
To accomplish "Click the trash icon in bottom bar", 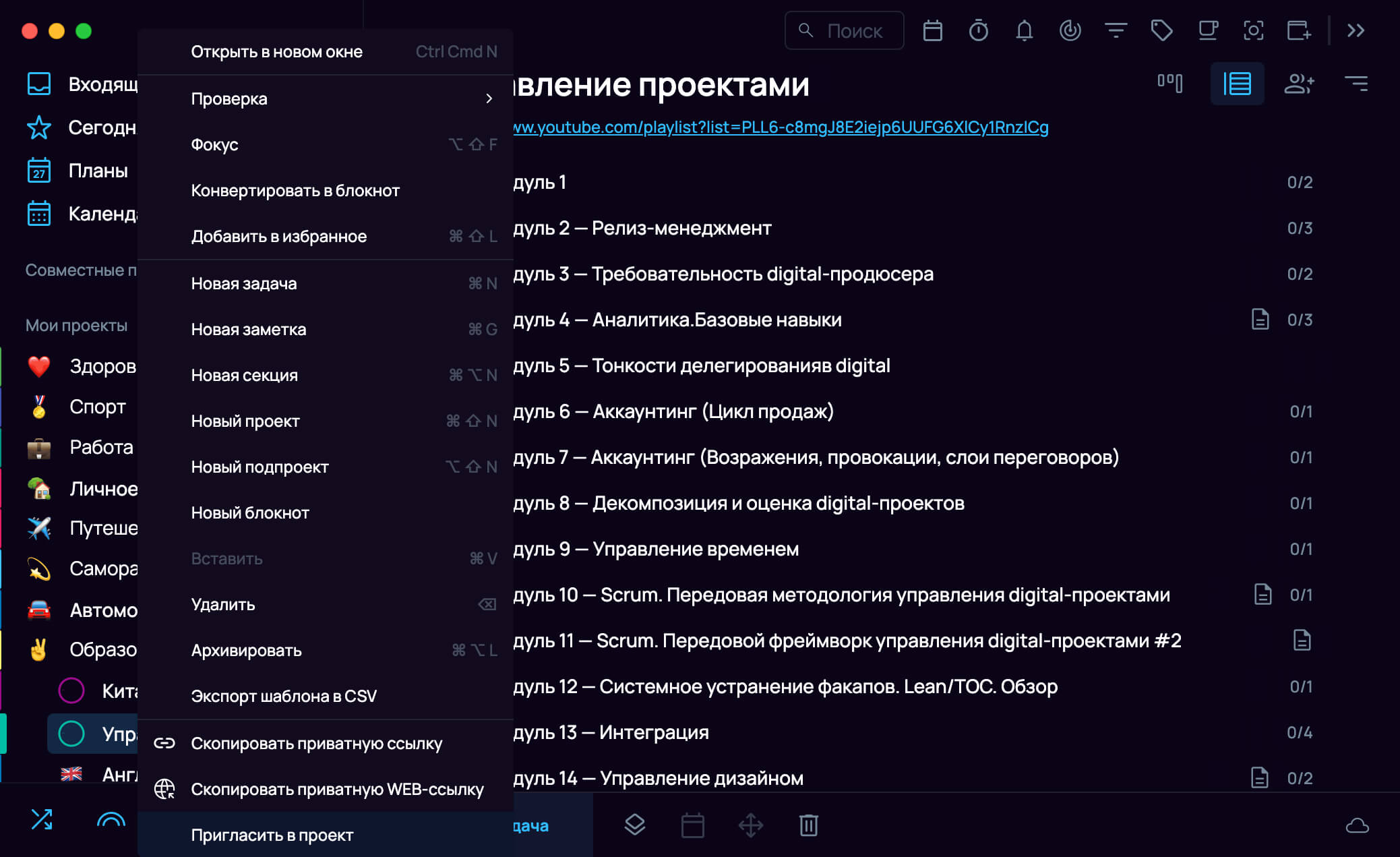I will 808,825.
